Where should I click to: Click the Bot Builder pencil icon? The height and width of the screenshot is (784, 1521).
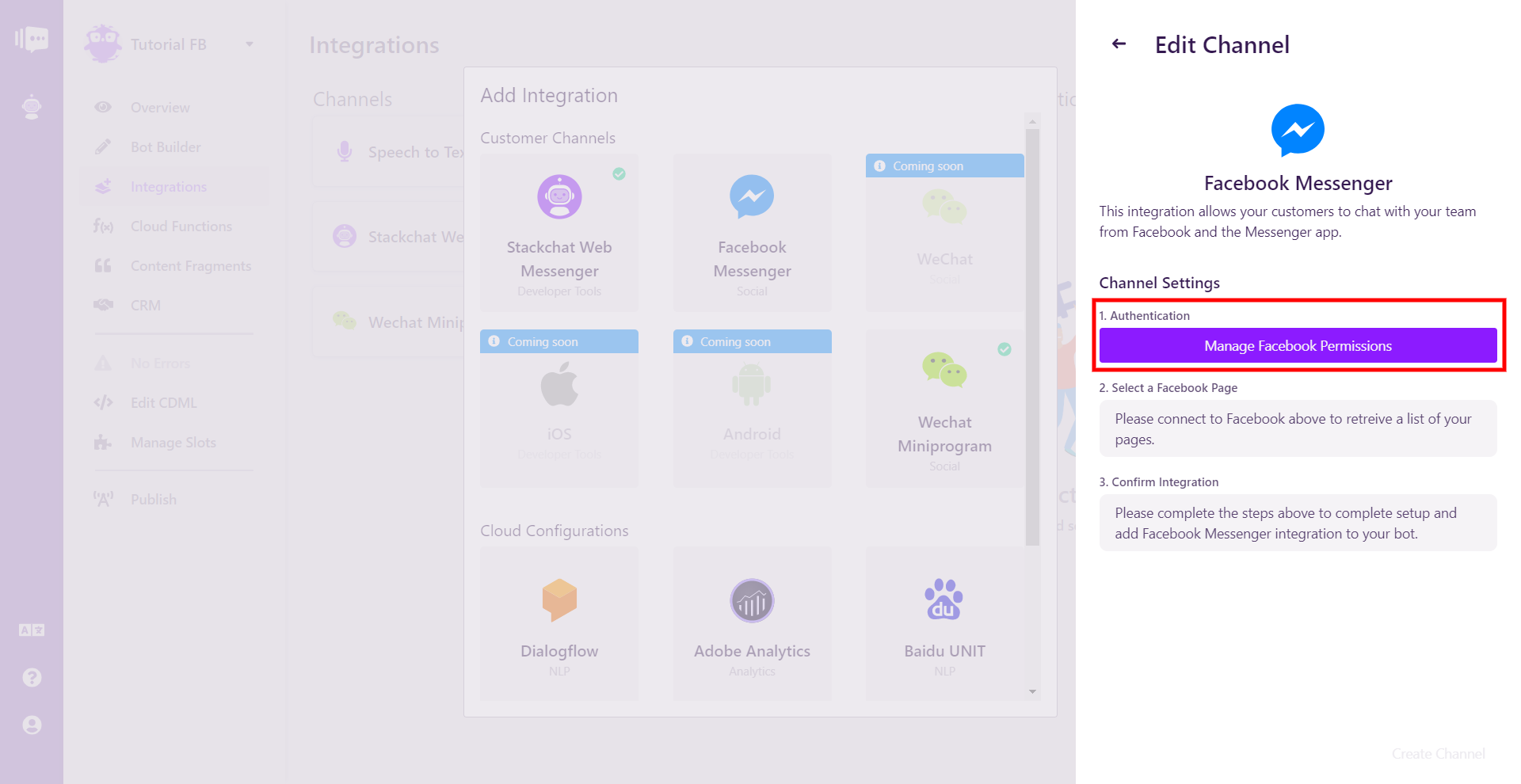pyautogui.click(x=103, y=147)
